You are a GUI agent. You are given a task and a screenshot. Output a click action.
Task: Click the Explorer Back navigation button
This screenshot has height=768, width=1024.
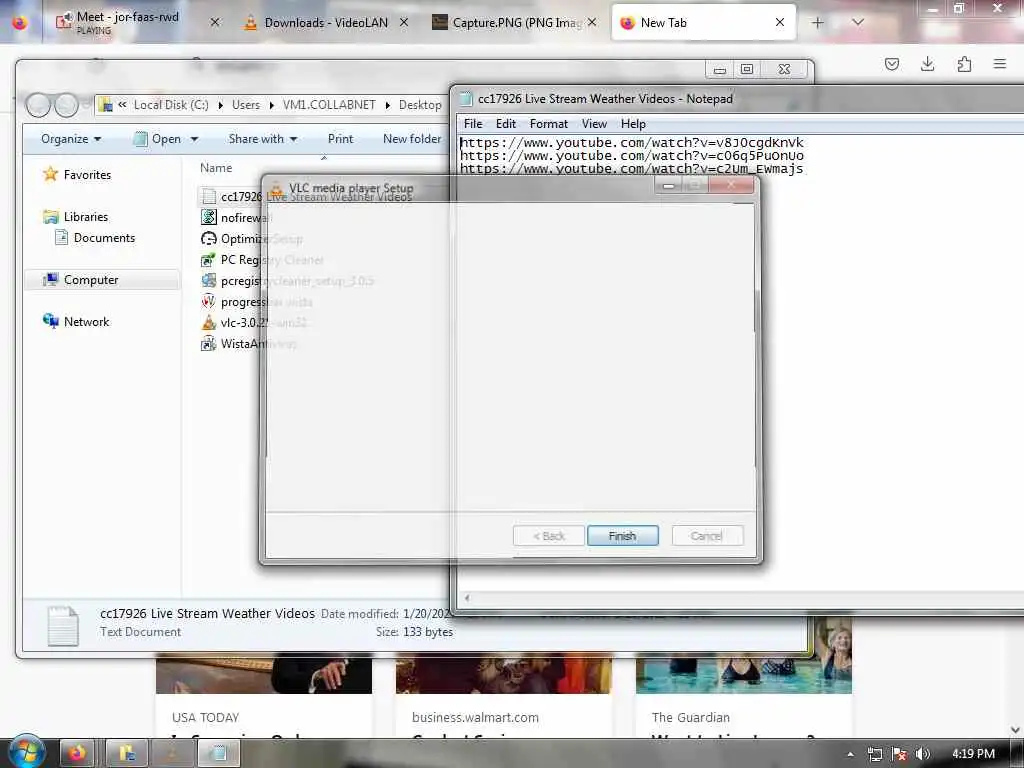(x=38, y=104)
